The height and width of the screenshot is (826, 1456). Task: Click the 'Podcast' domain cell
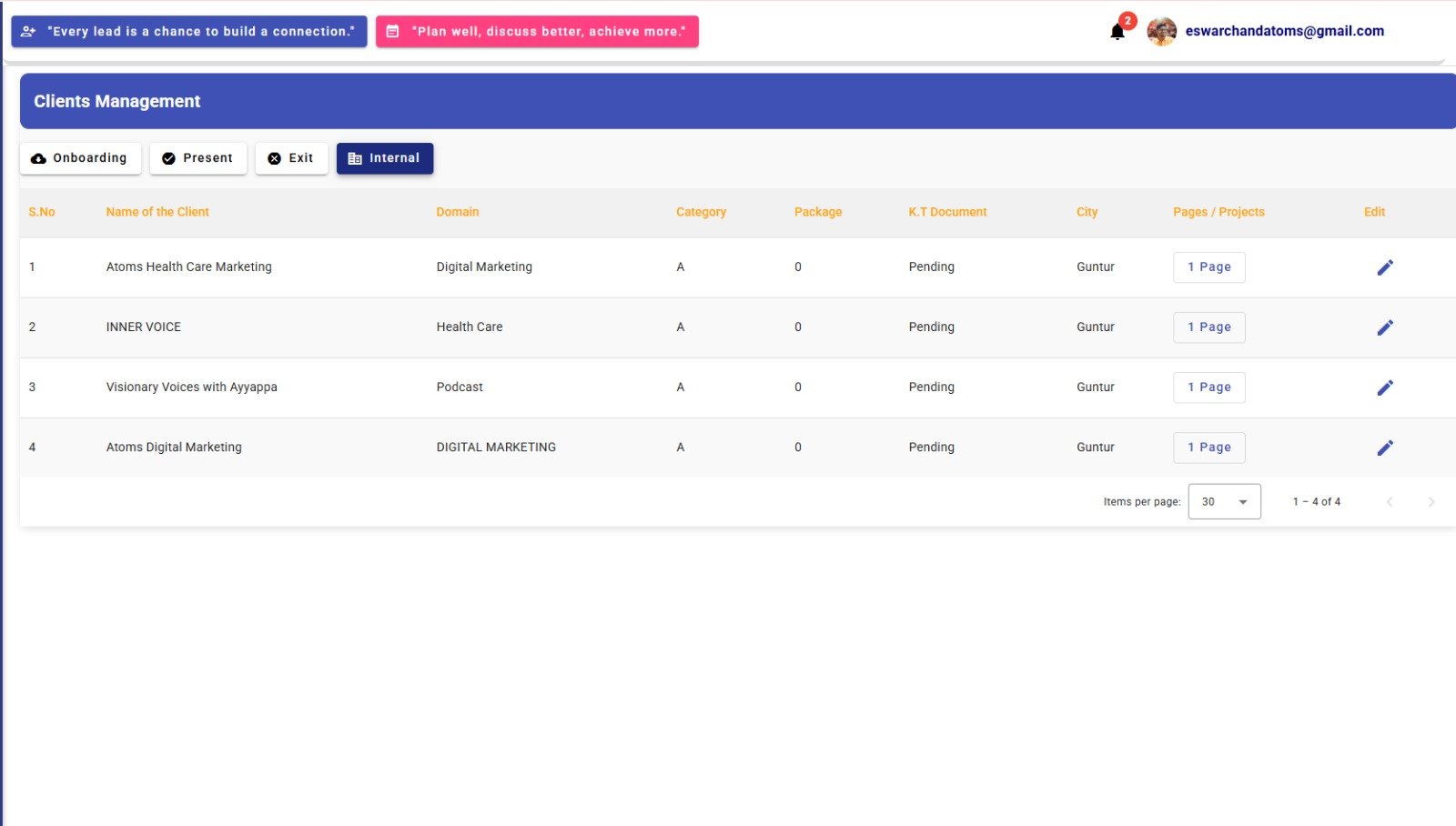(460, 387)
